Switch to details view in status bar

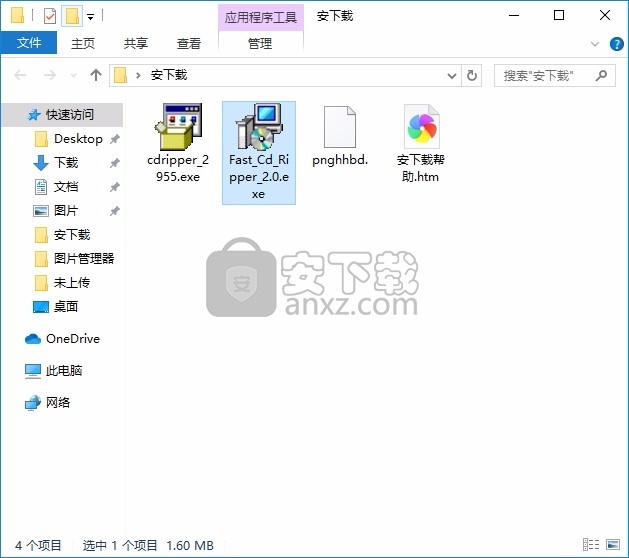click(591, 545)
